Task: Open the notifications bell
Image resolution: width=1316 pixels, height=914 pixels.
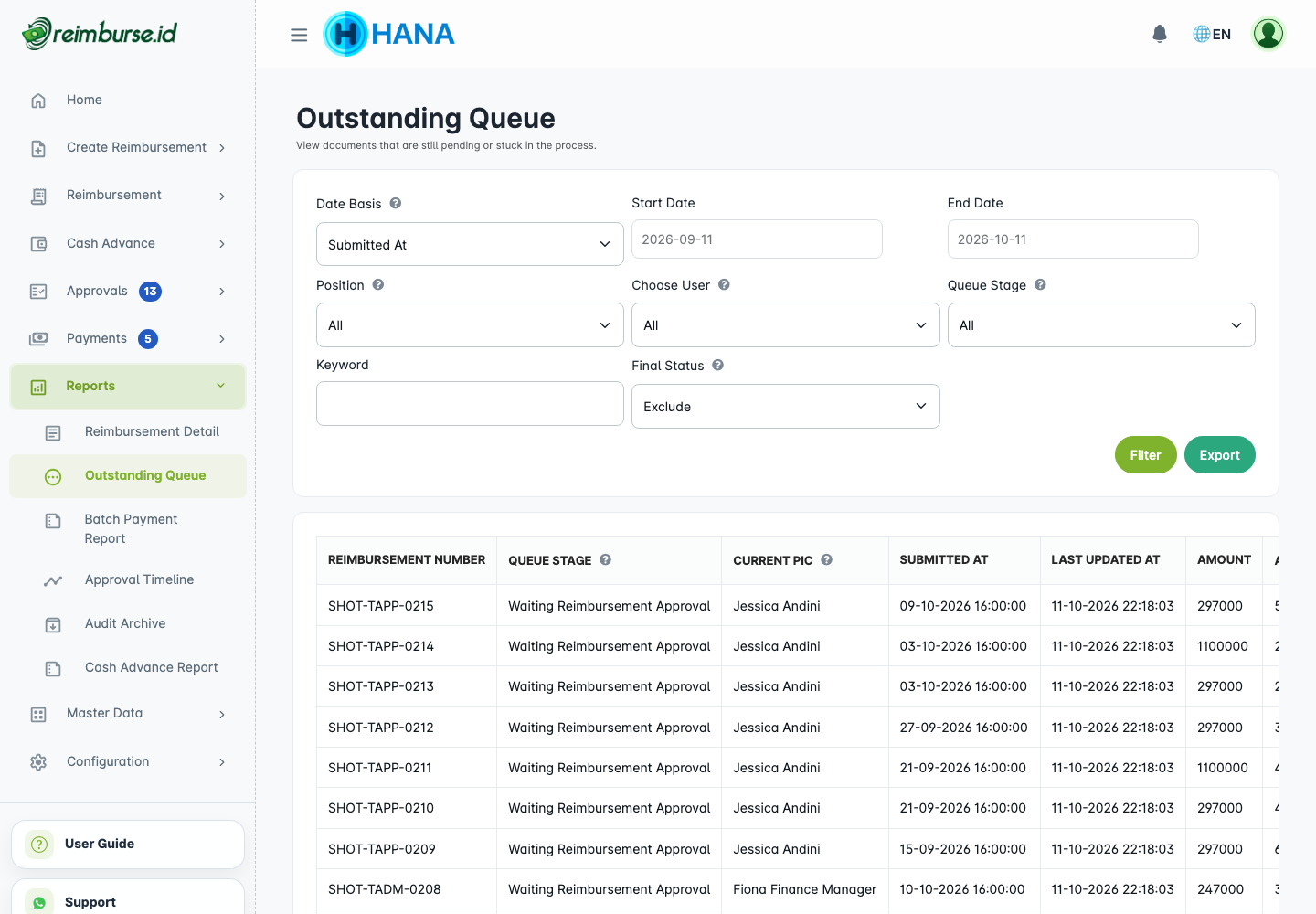Action: click(x=1160, y=34)
